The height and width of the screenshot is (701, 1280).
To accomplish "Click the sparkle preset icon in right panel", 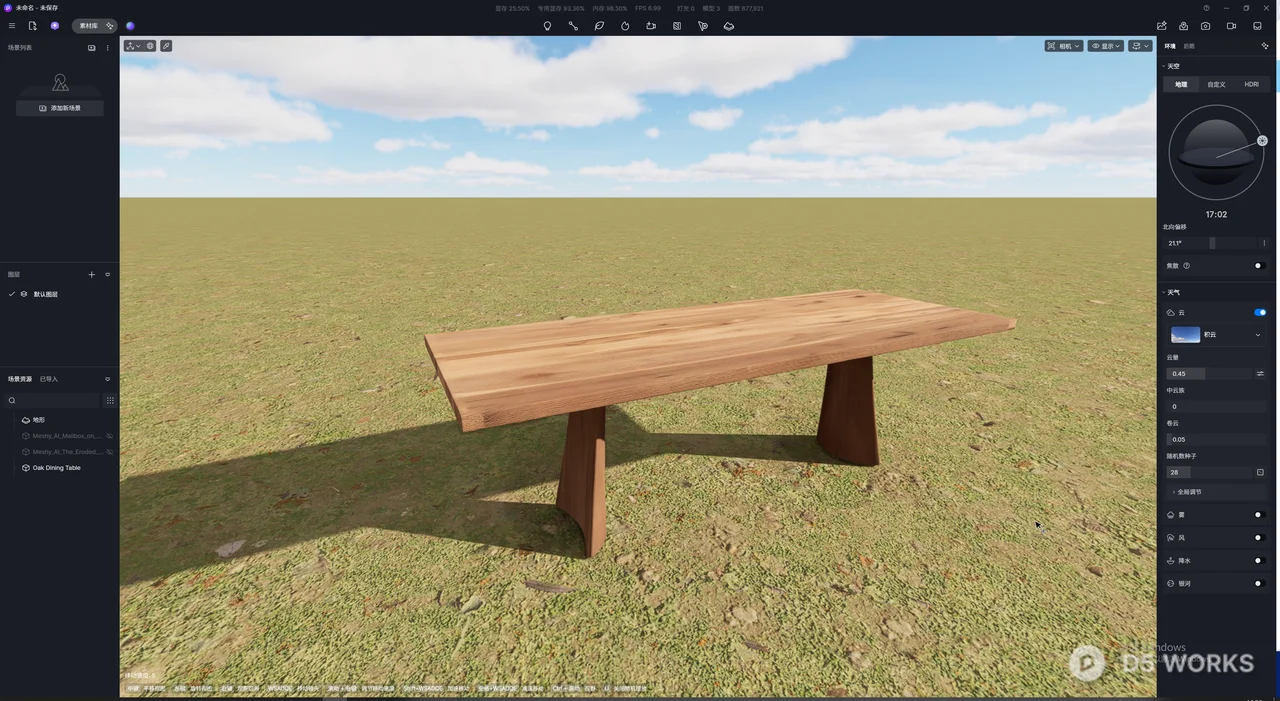I will [1265, 46].
